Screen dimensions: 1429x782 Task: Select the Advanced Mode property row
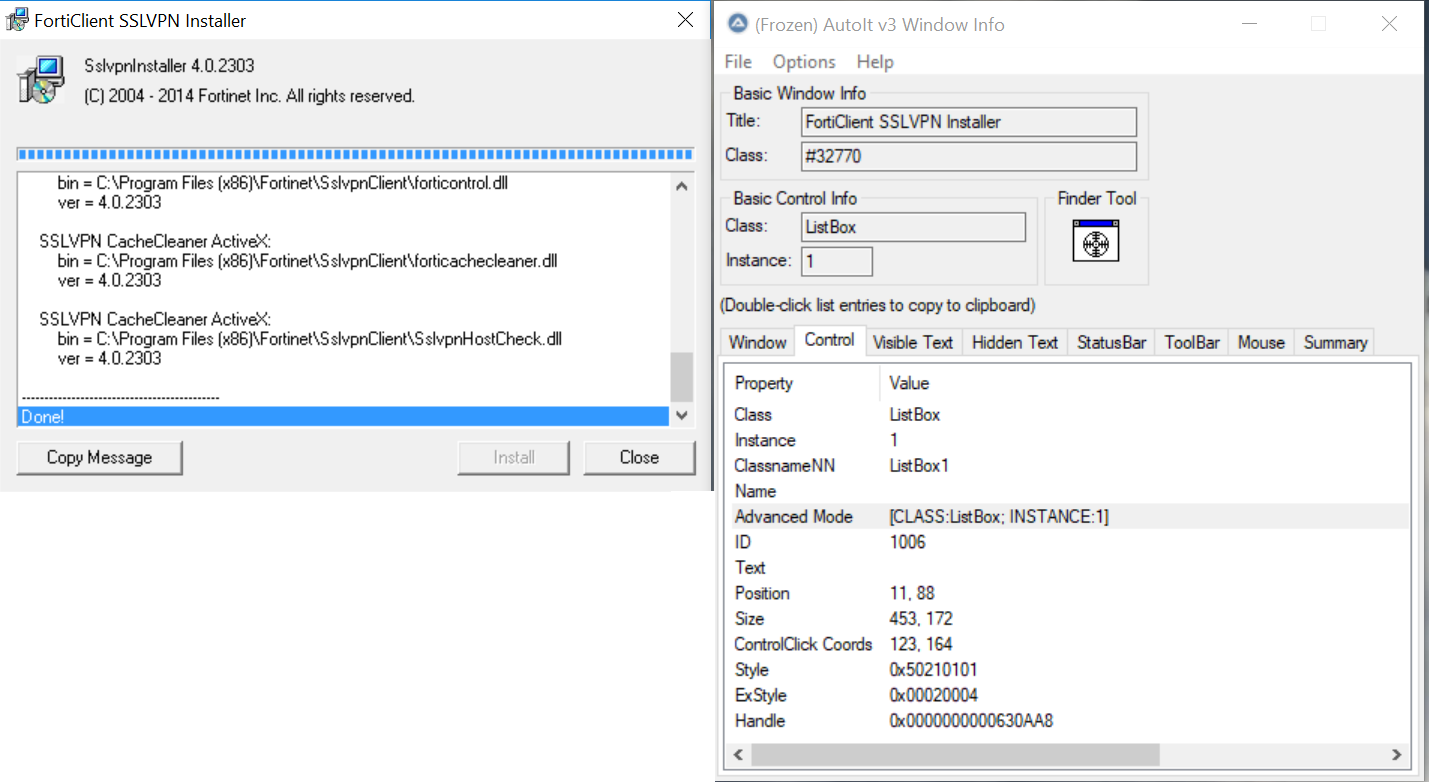click(1068, 516)
